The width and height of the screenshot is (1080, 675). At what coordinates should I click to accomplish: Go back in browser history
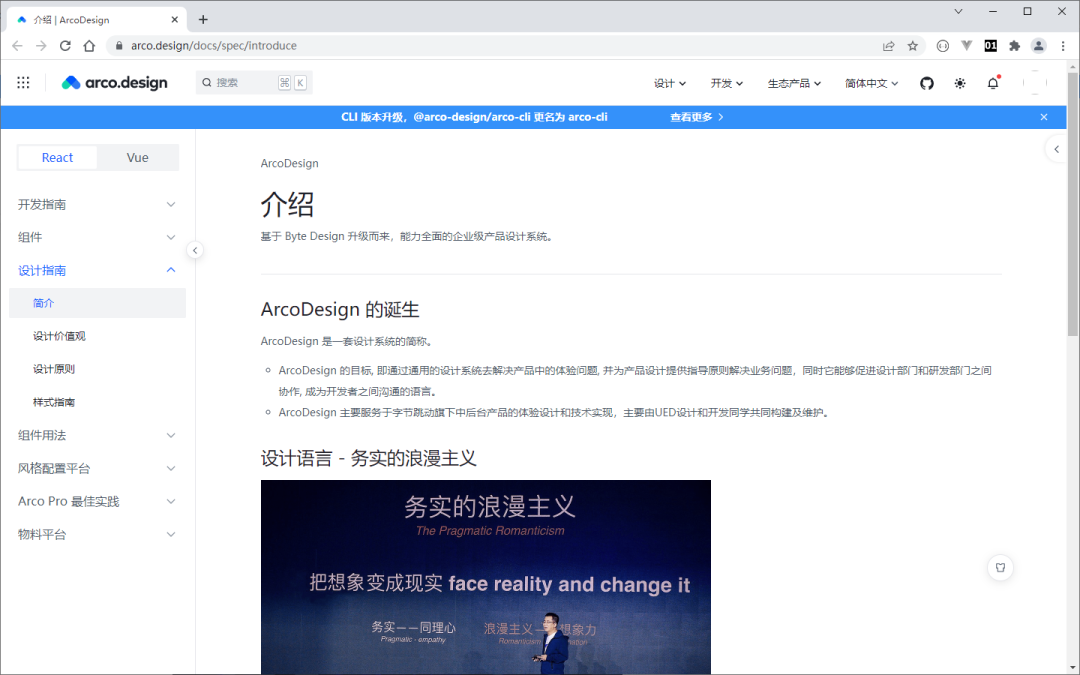tap(17, 45)
